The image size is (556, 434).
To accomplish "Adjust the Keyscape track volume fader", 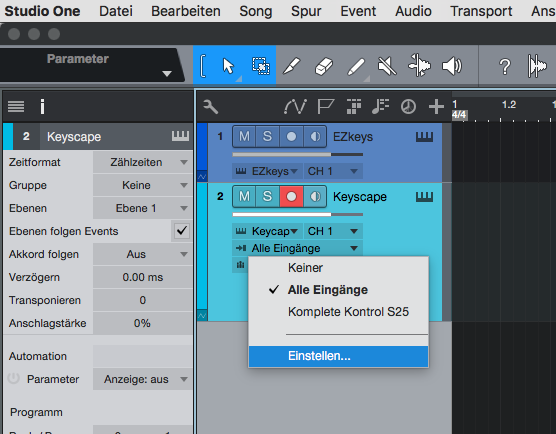I will coord(298,215).
